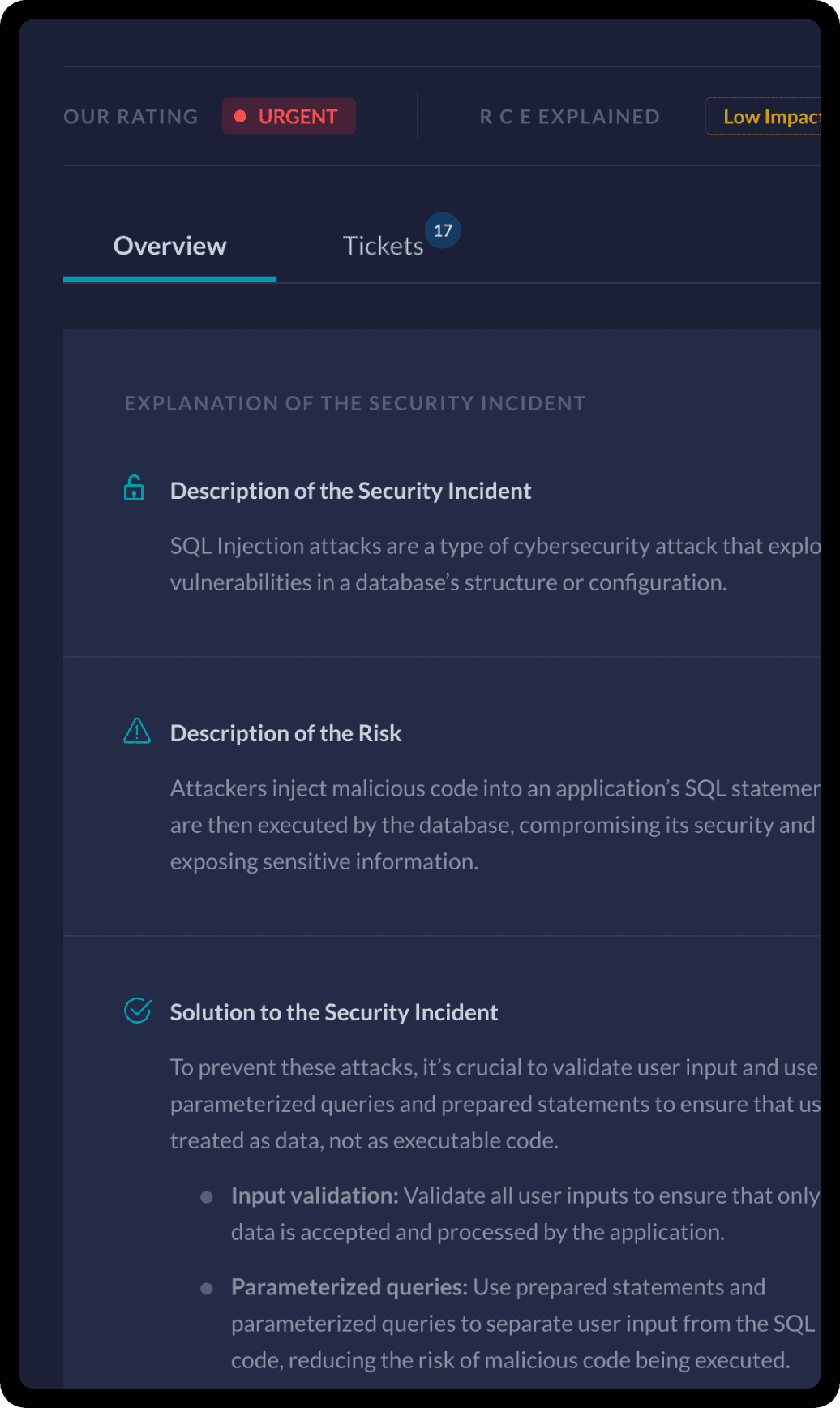Click the bold Parameterized queries label
The height and width of the screenshot is (1408, 840).
[349, 1287]
